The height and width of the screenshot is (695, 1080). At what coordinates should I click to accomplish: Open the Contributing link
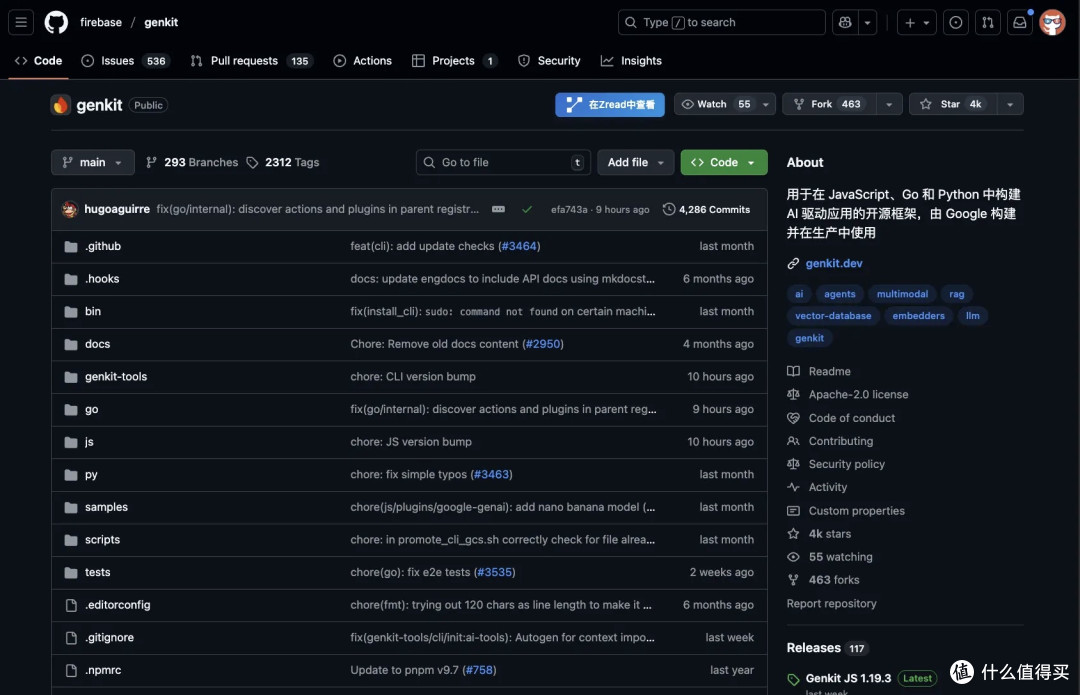[x=840, y=441]
